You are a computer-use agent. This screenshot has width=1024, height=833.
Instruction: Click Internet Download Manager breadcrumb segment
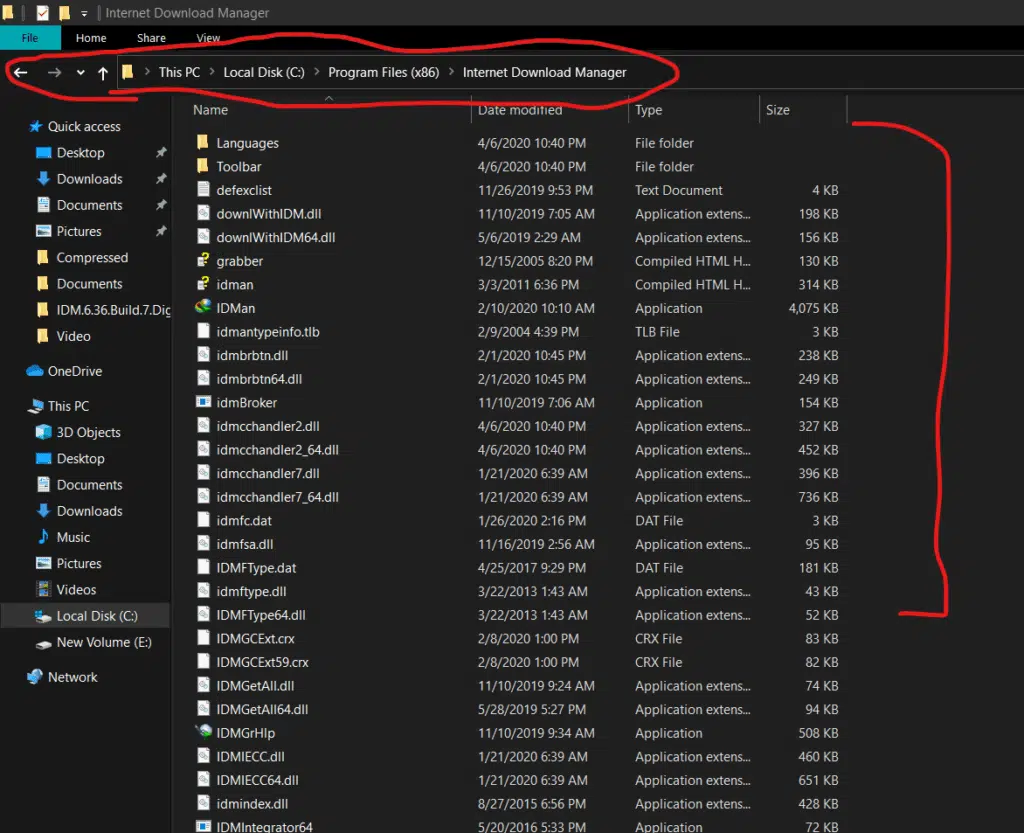pos(544,72)
